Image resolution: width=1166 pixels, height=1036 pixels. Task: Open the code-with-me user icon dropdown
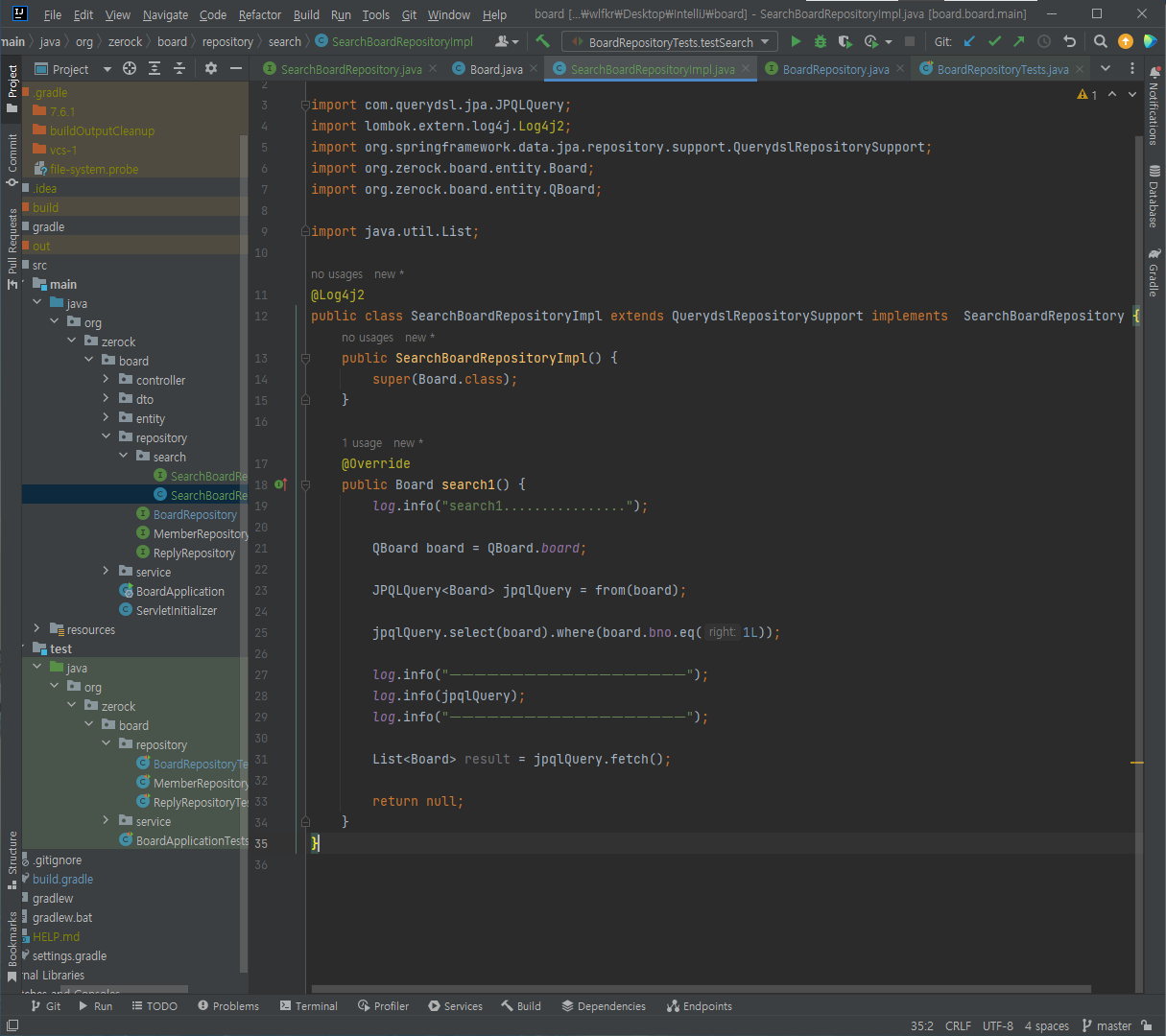(506, 41)
